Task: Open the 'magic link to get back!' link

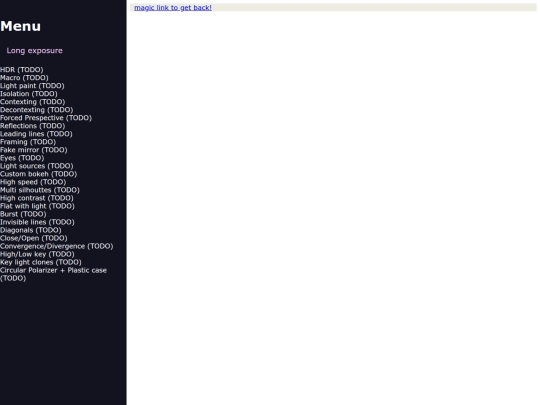Action: pyautogui.click(x=173, y=8)
